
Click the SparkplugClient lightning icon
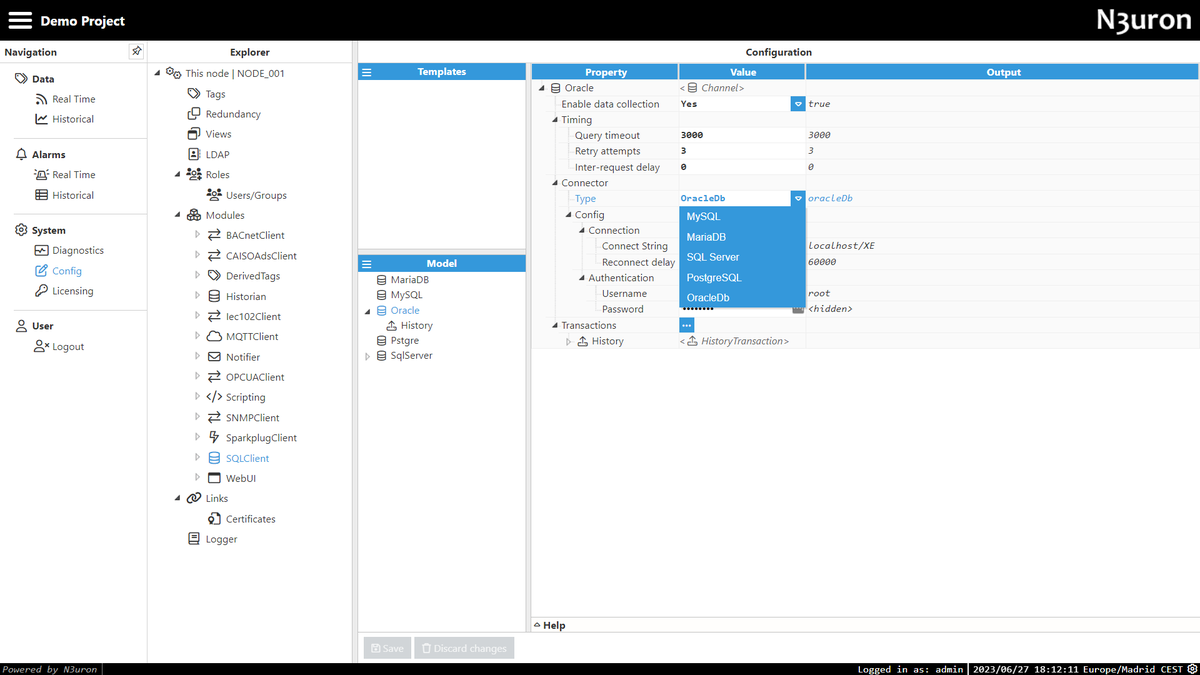pyautogui.click(x=214, y=437)
